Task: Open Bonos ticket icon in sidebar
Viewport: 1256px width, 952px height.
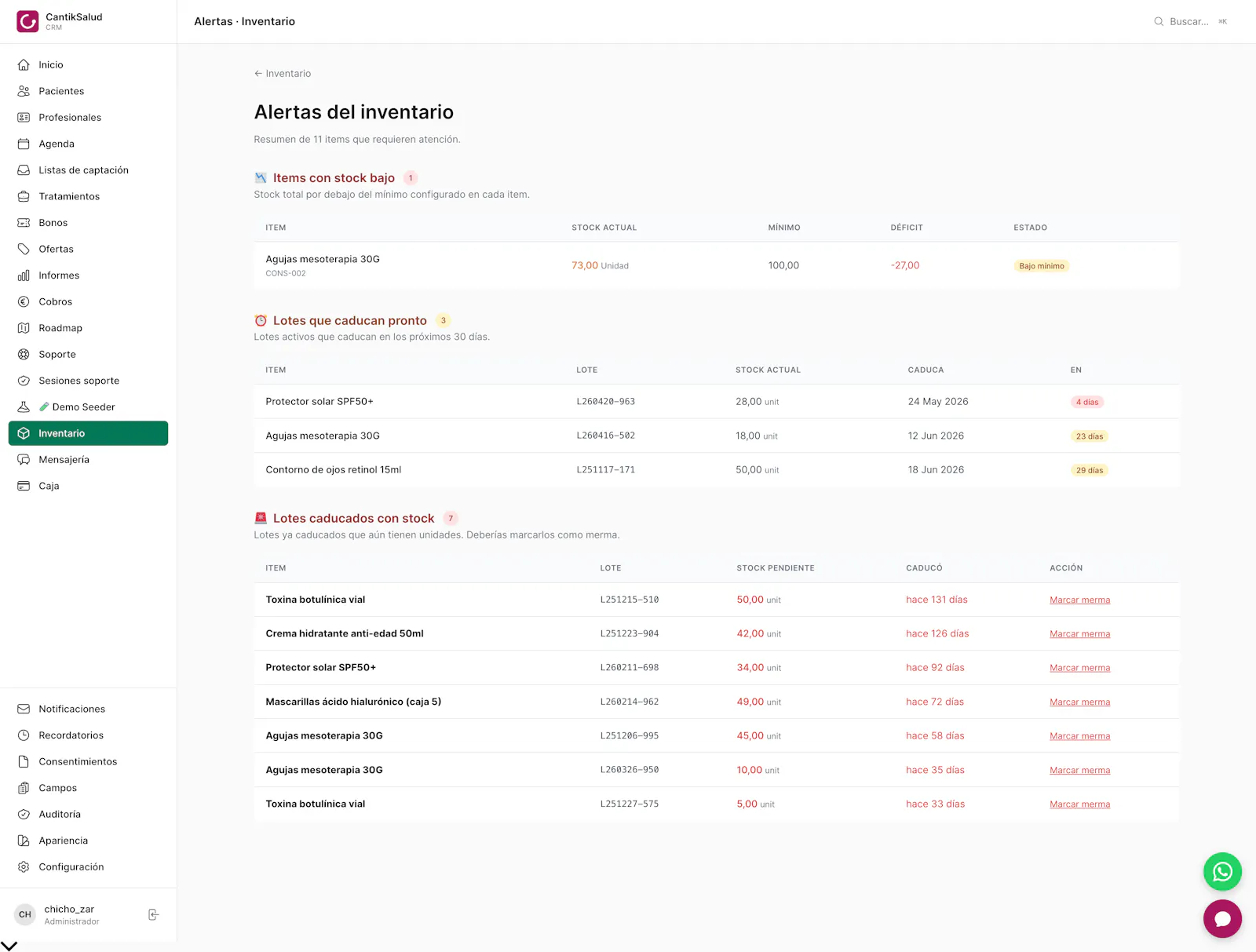Action: tap(24, 223)
